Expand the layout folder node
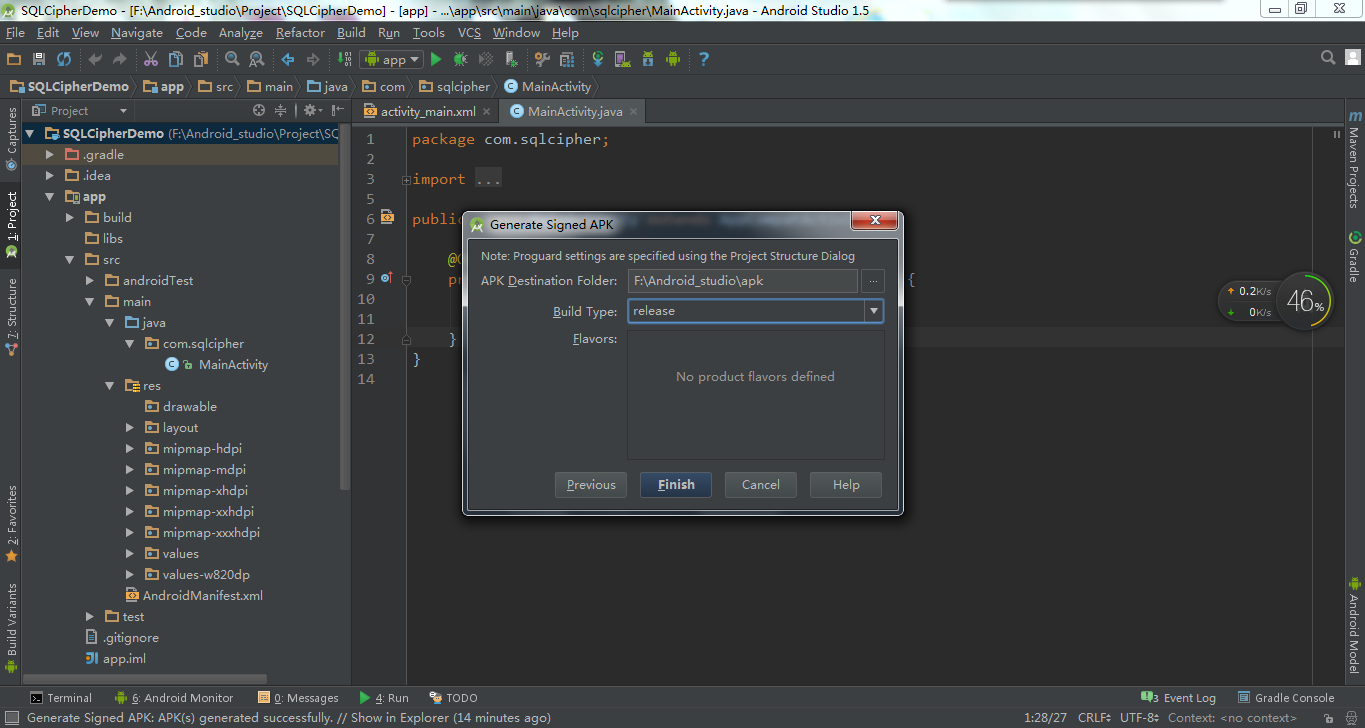This screenshot has width=1365, height=728. 130,428
